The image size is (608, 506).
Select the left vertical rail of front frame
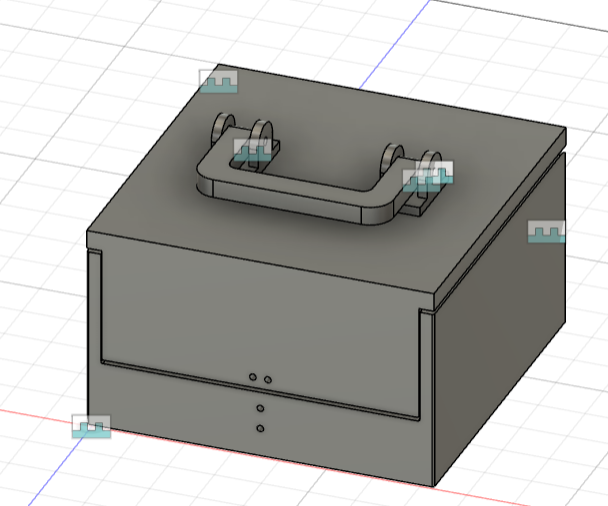94,310
